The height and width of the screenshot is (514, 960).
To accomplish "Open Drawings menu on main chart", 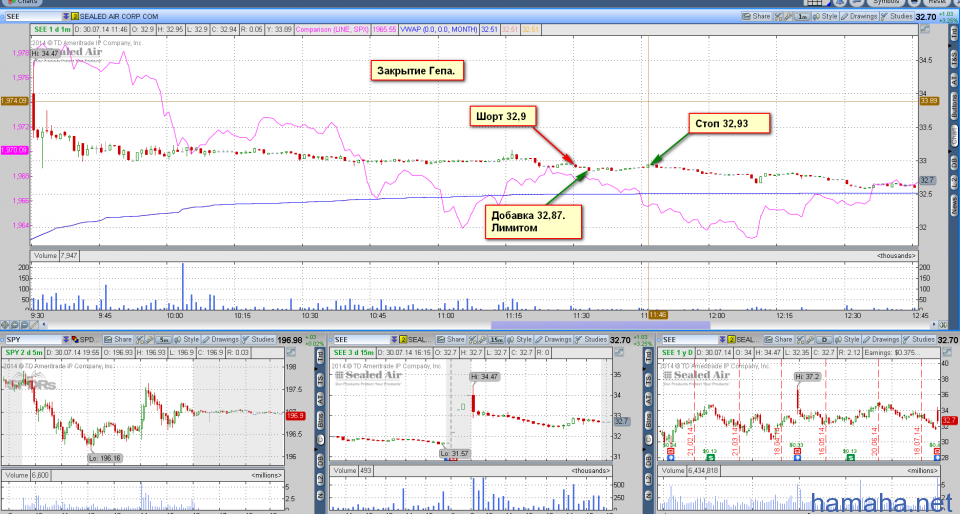I will coord(859,17).
